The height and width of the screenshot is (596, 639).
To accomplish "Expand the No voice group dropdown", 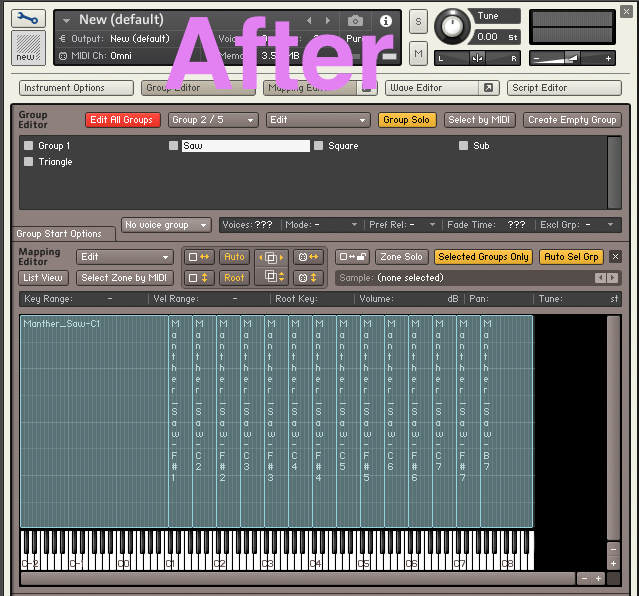I will click(166, 225).
